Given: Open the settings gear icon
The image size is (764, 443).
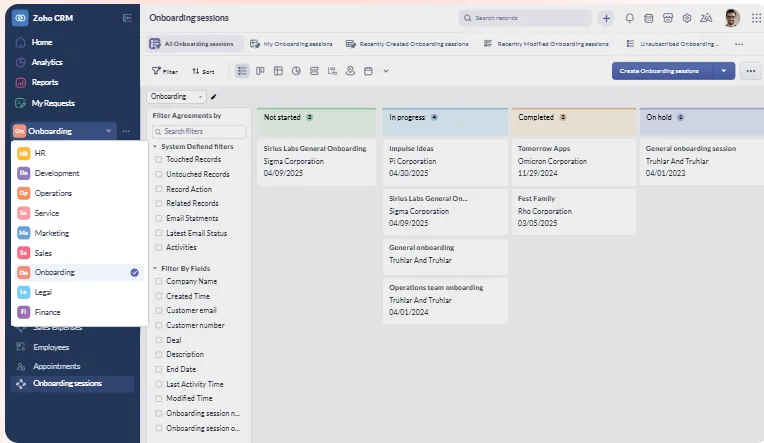Looking at the screenshot, I should coord(687,18).
